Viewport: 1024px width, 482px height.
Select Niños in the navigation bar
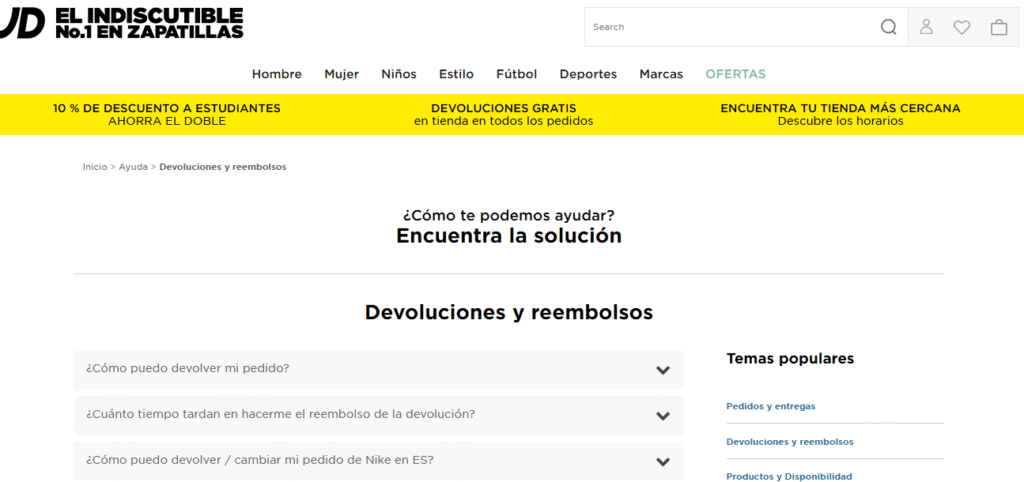[x=398, y=74]
